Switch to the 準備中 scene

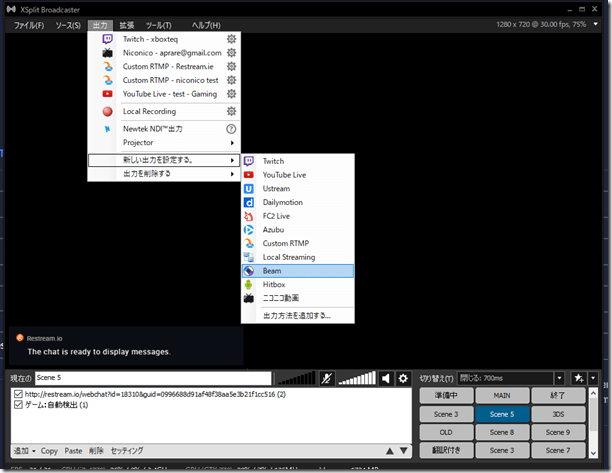447,396
